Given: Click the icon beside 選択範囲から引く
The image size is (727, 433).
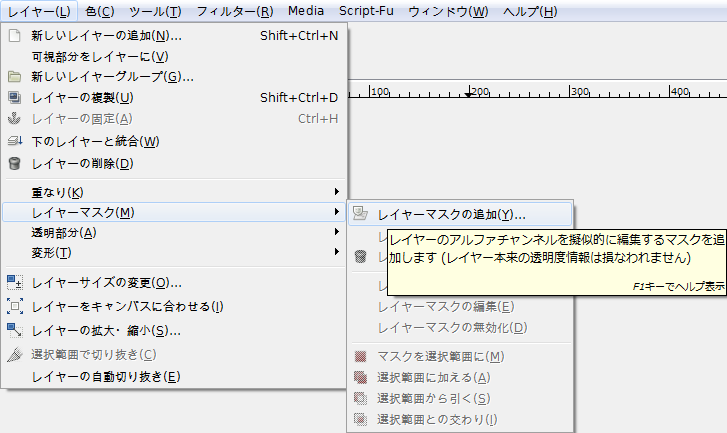Looking at the screenshot, I should click(x=360, y=398).
